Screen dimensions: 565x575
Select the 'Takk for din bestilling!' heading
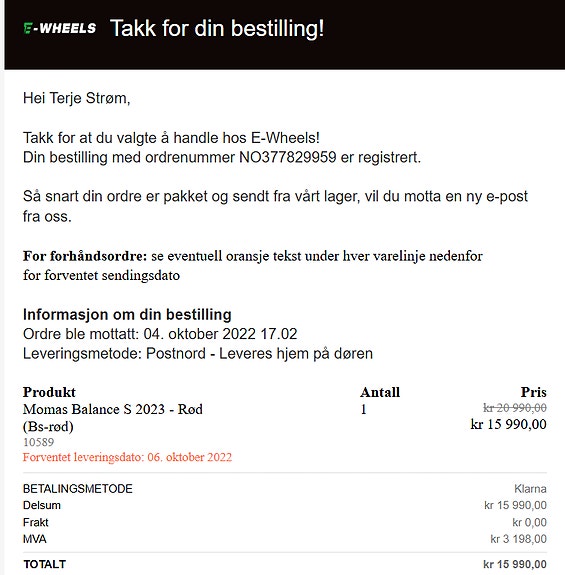tap(217, 28)
